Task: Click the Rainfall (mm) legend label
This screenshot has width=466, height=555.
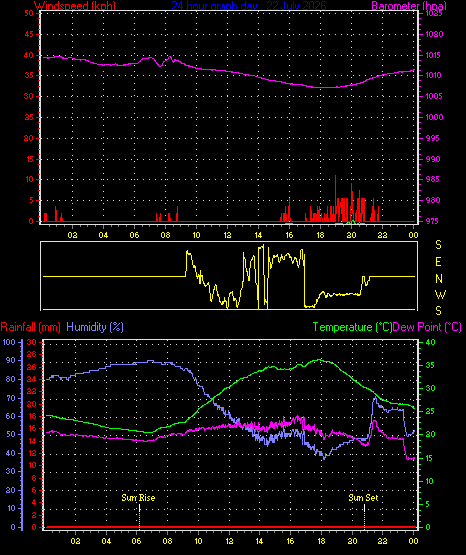Action: click(30, 327)
